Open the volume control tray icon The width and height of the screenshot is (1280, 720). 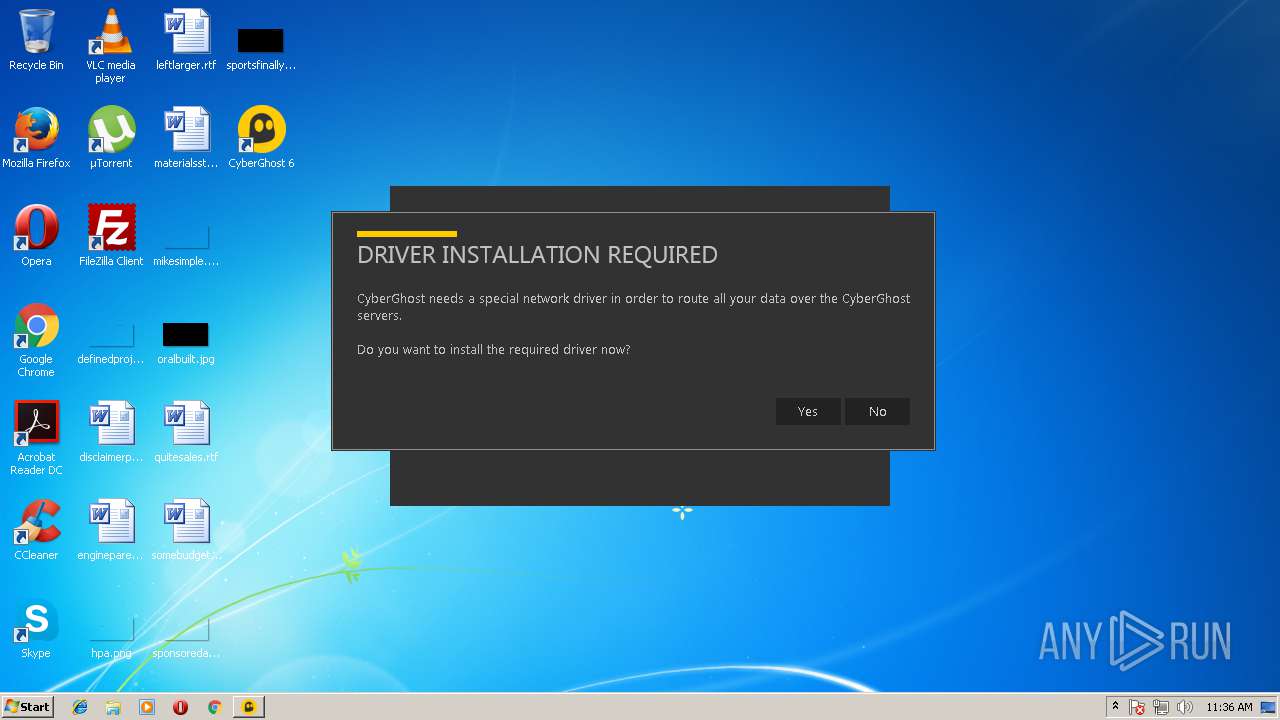[x=1185, y=707]
